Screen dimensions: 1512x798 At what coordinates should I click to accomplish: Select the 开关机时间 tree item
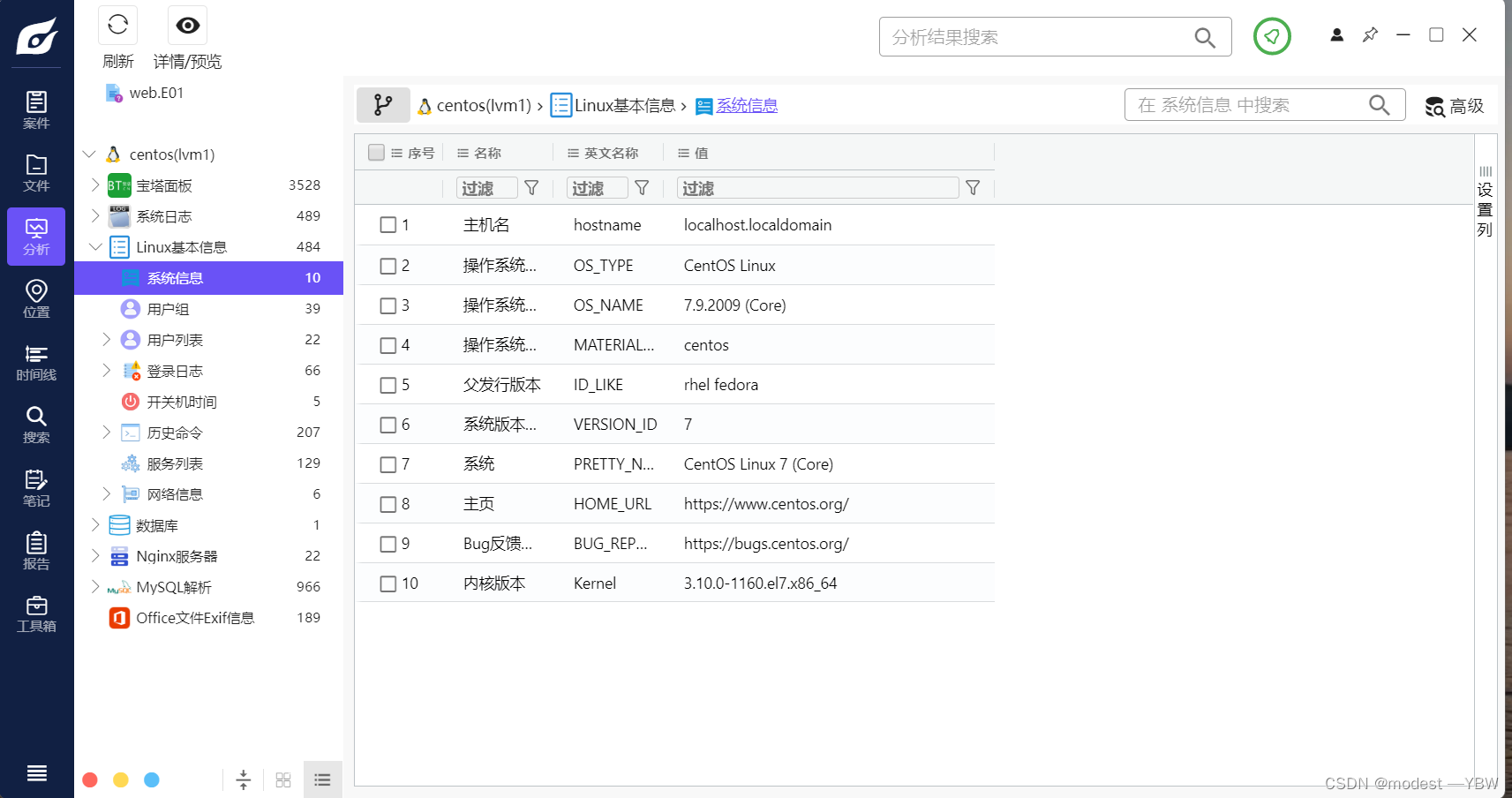point(208,402)
